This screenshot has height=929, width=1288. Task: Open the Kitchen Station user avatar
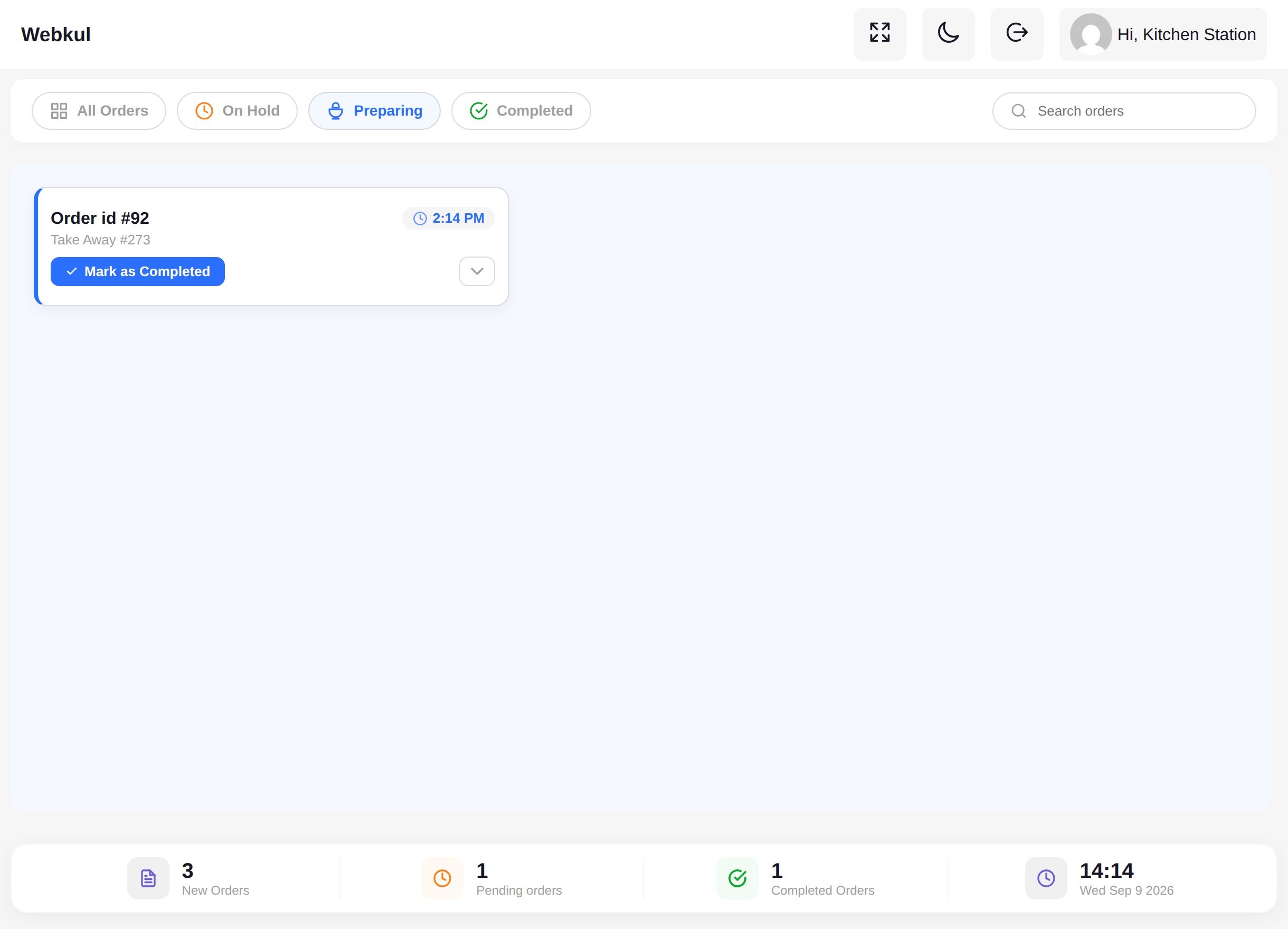1091,34
